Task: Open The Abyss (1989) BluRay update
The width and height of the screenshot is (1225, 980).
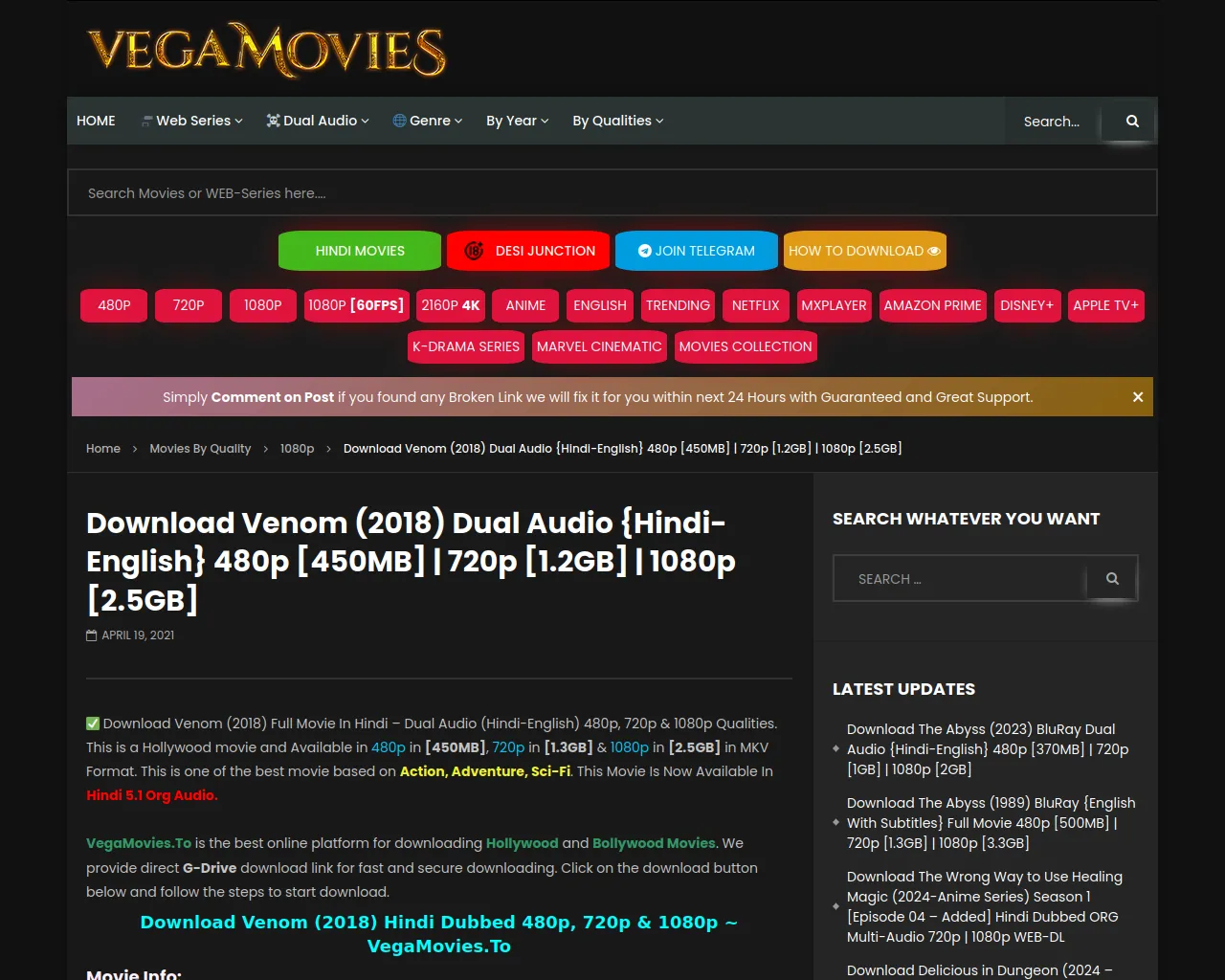Action: tap(991, 823)
